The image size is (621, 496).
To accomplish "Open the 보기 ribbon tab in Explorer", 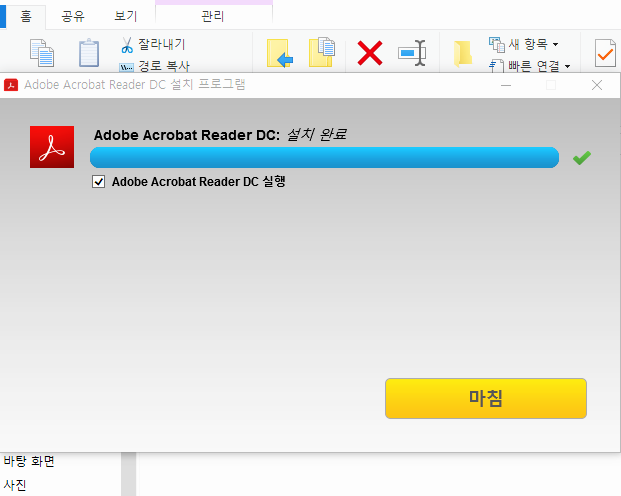I will coord(125,16).
